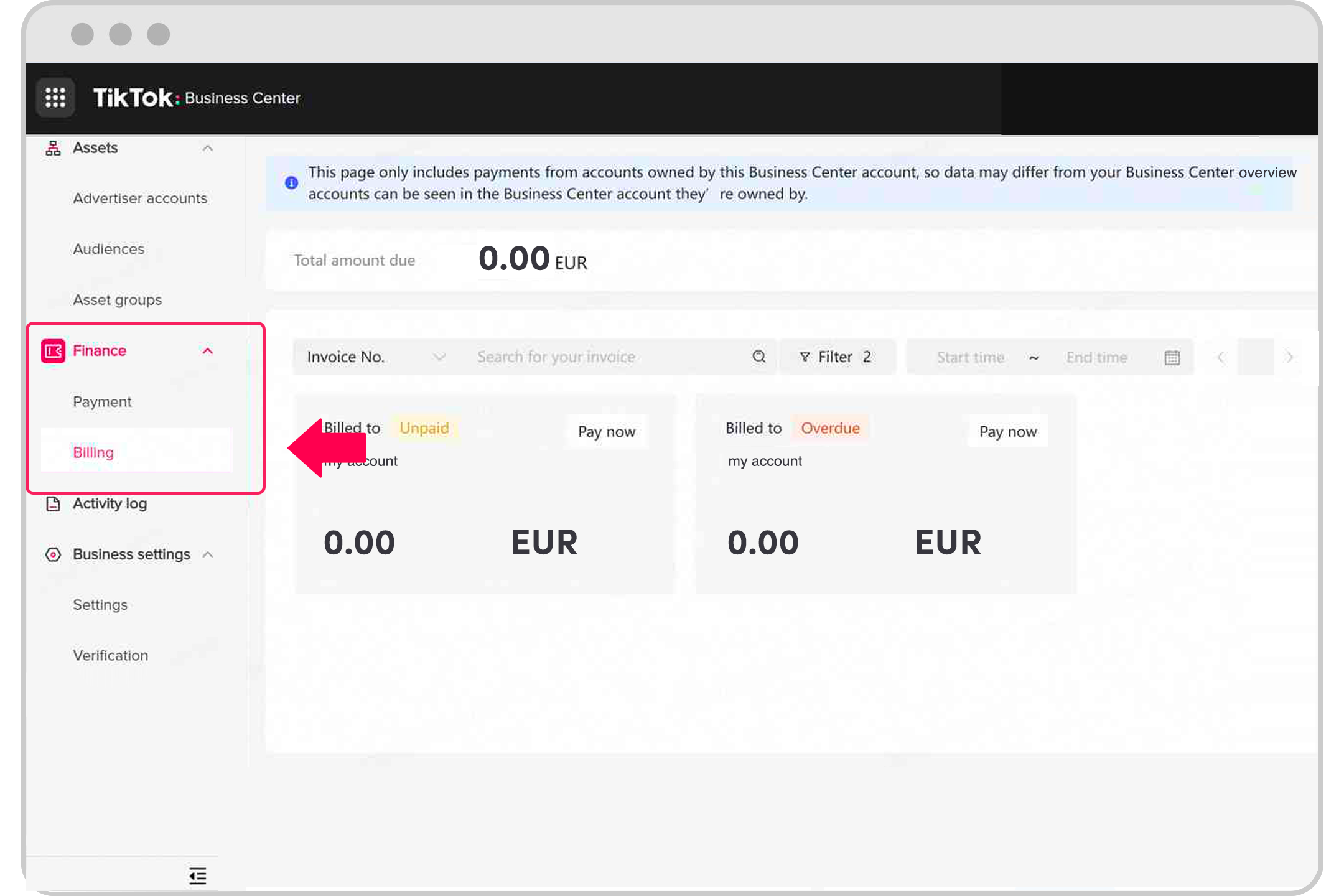Click Pay now on the Overdue invoice
Image resolution: width=1344 pixels, height=896 pixels.
(x=1007, y=431)
